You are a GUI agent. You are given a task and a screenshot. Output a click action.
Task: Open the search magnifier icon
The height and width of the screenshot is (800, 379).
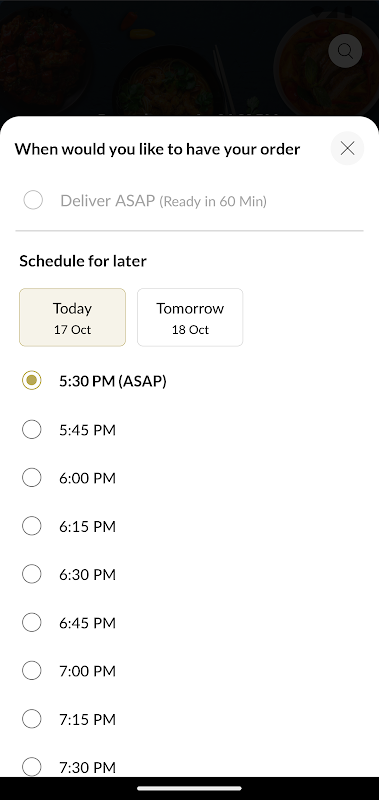click(x=345, y=51)
